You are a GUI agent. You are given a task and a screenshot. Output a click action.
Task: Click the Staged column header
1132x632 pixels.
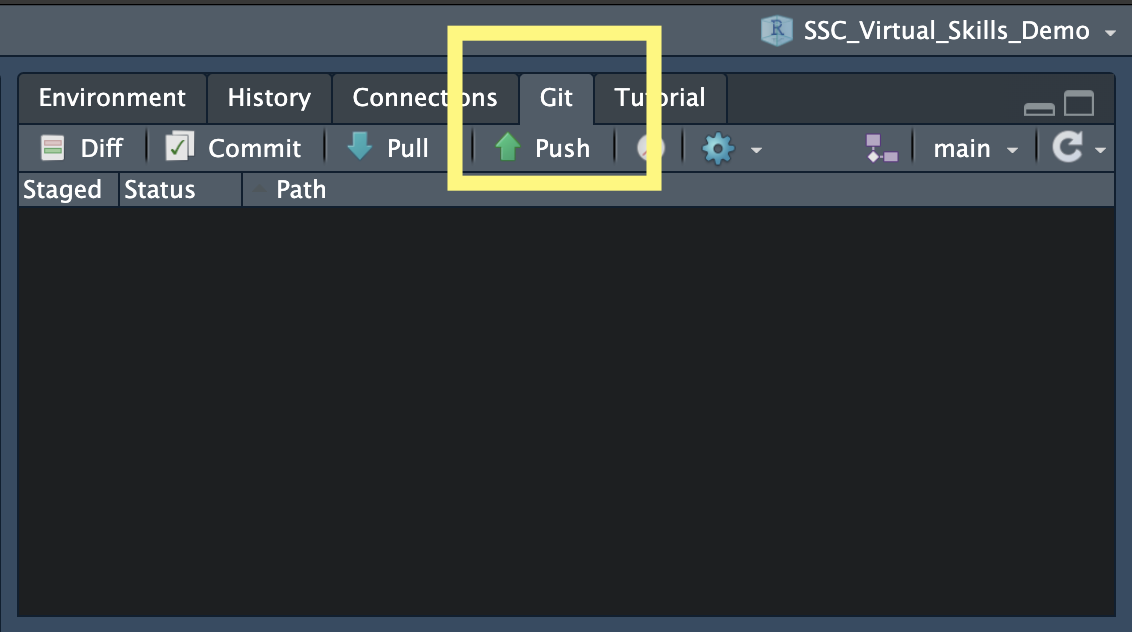[62, 190]
